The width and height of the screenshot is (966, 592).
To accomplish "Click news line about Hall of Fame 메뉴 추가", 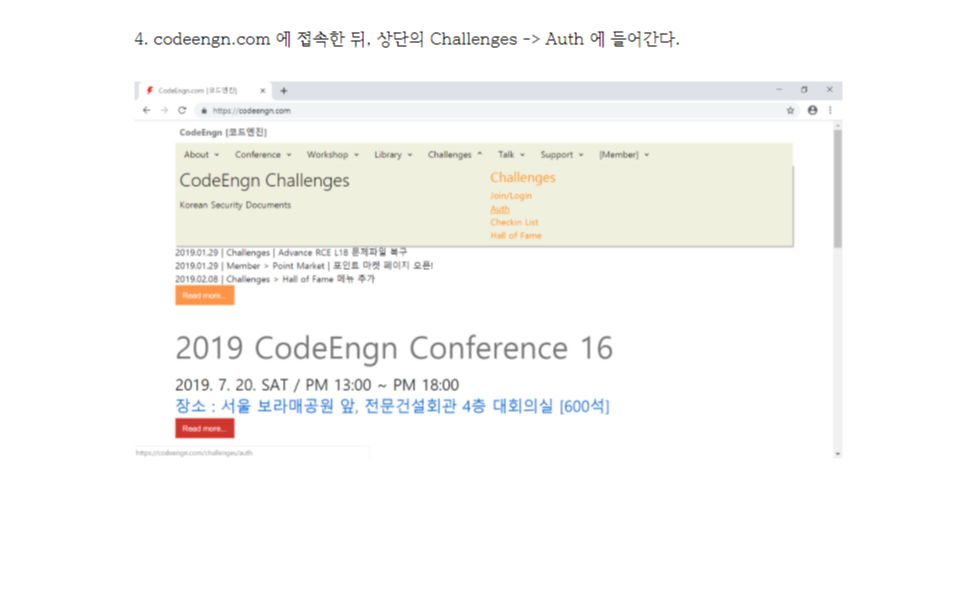I will (x=275, y=279).
